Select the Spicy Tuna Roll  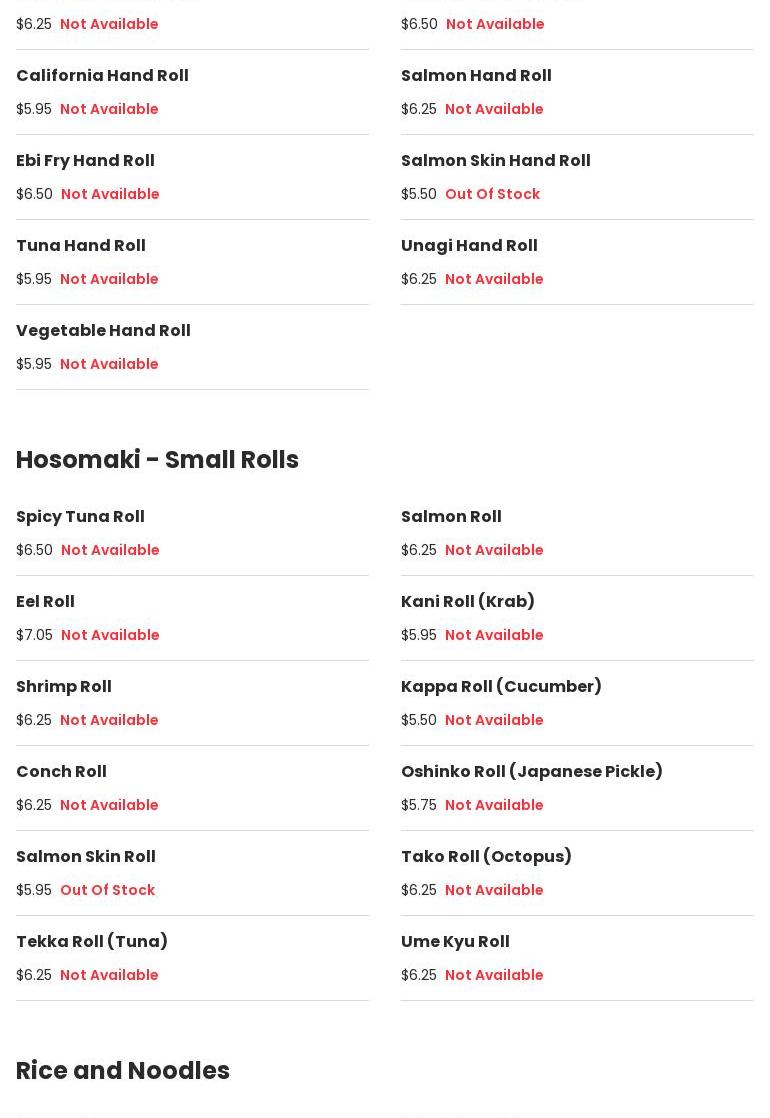80,517
